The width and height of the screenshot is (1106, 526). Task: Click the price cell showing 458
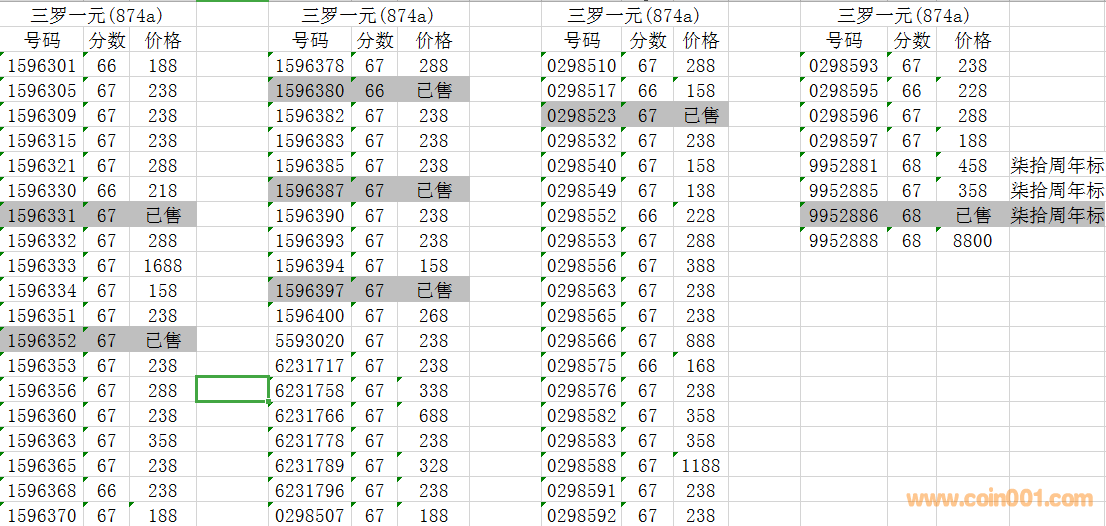pos(972,166)
